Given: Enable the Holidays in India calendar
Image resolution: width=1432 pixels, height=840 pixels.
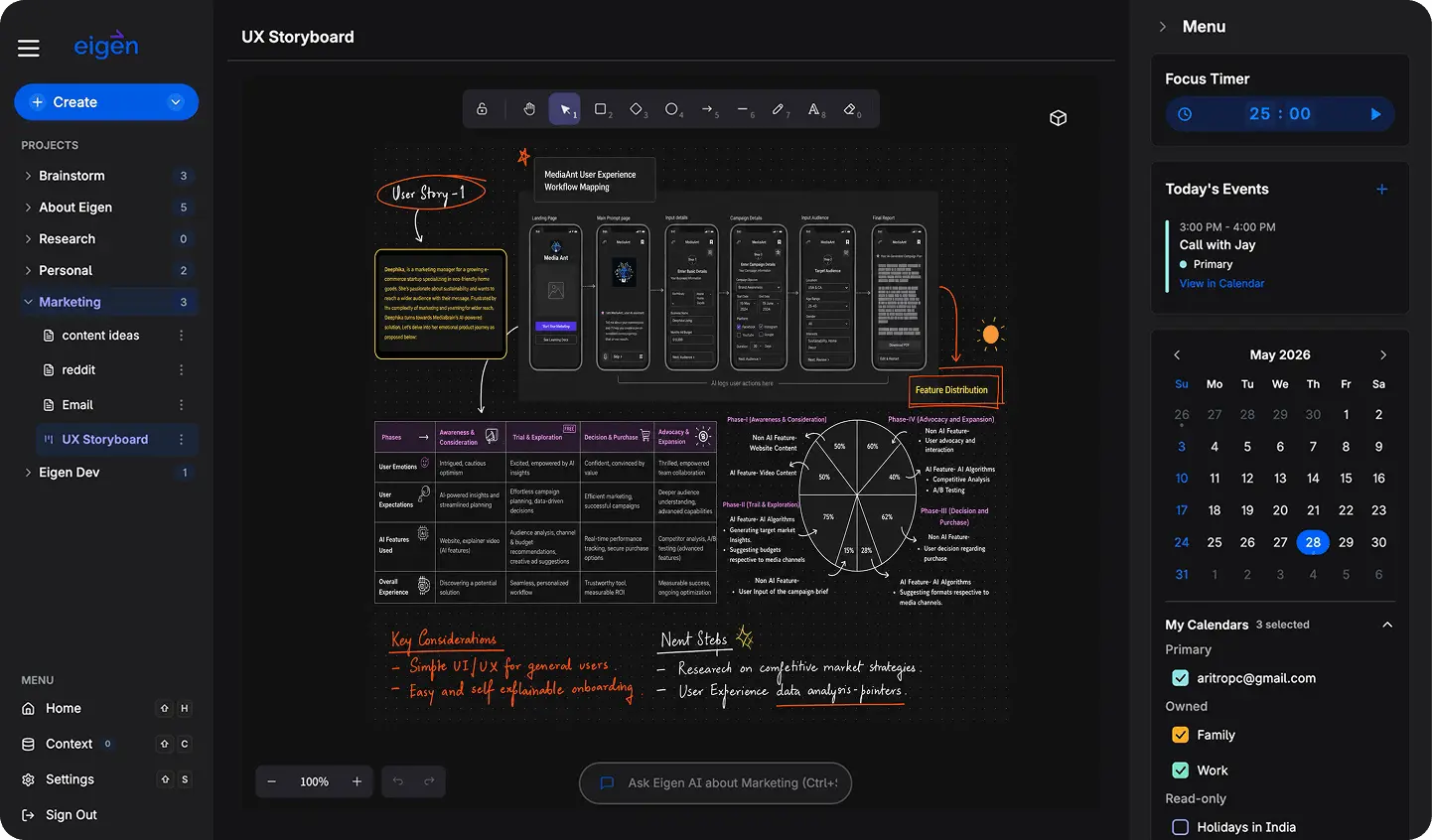Looking at the screenshot, I should point(1181,827).
